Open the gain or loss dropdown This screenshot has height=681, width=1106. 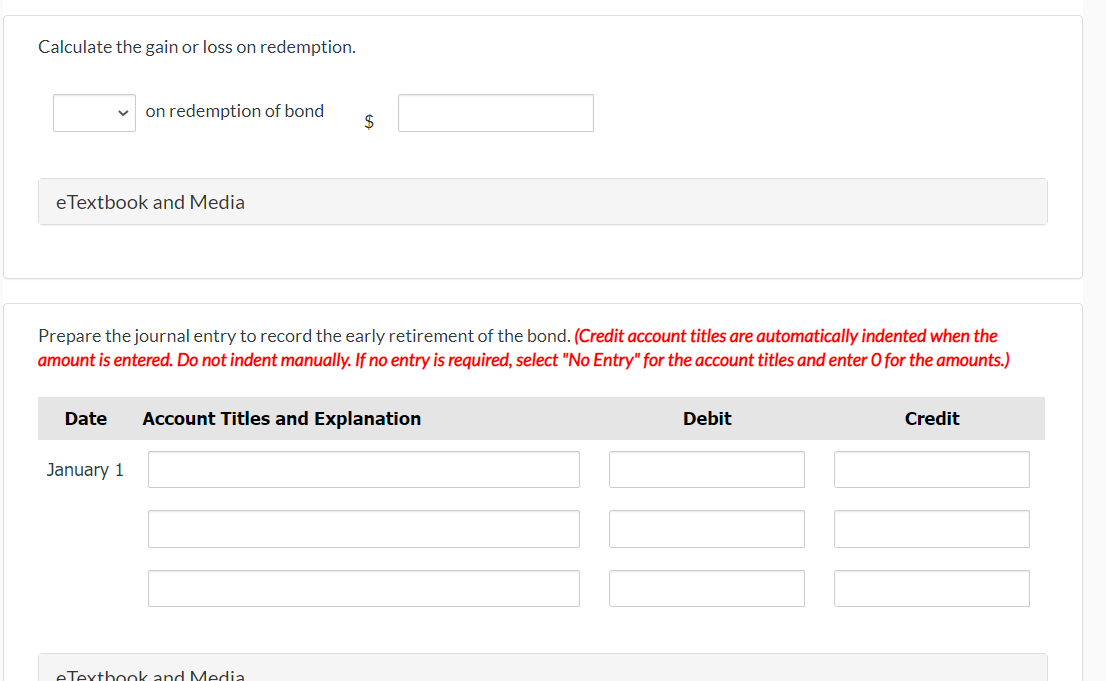[95, 113]
